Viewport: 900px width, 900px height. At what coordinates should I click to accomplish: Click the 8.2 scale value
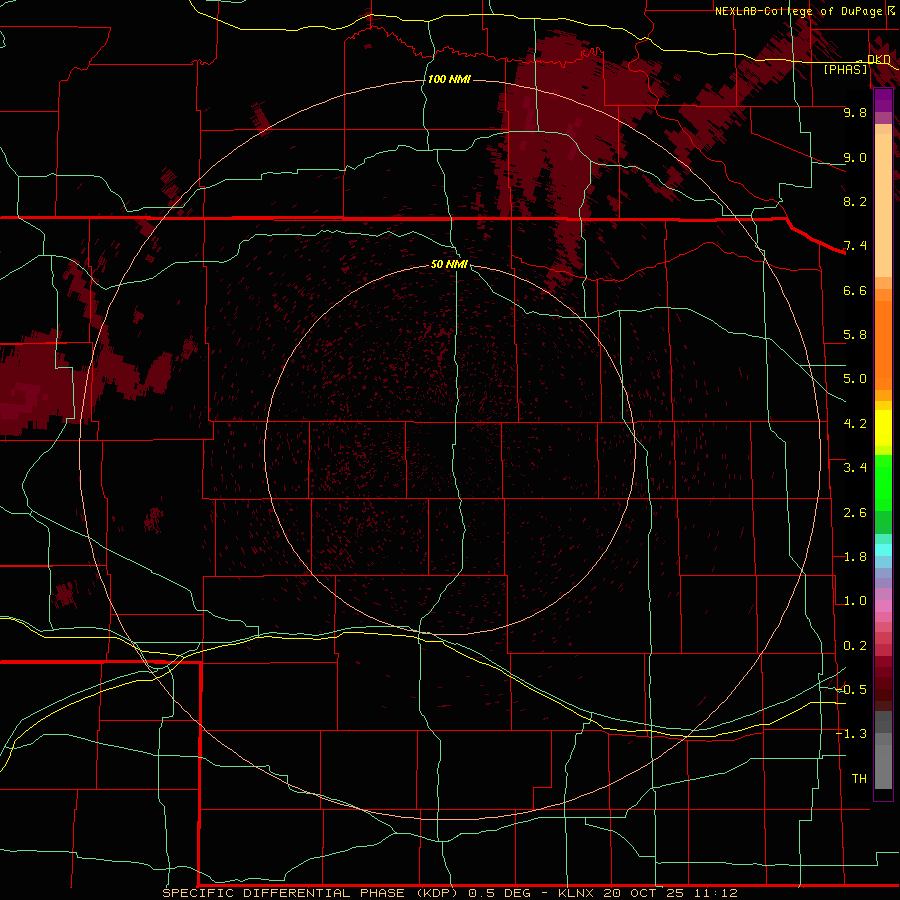pos(855,201)
